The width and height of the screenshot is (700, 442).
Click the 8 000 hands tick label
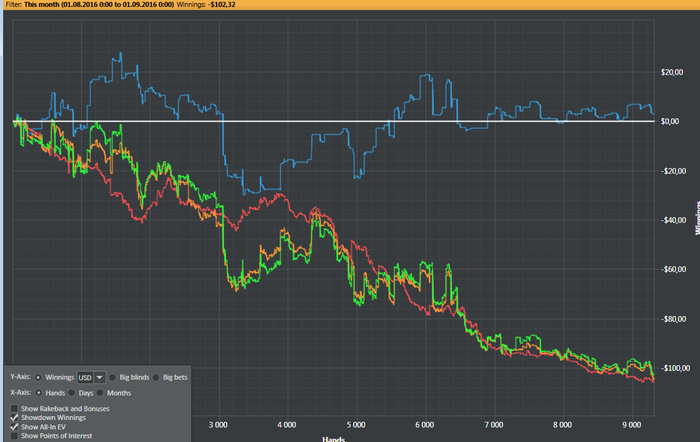(x=562, y=425)
